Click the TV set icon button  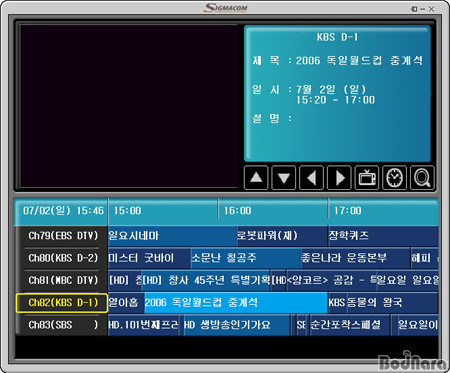click(x=367, y=178)
